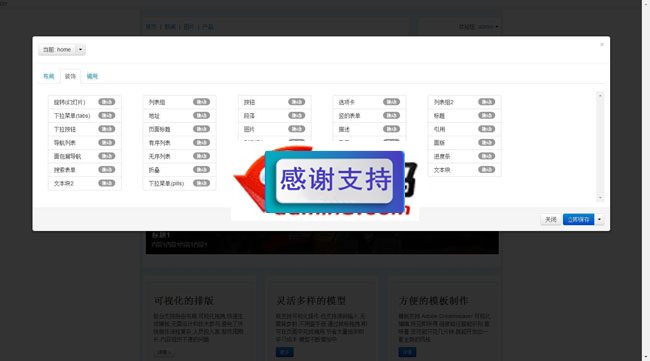The image size is (650, 361).
Task: Click the badge in the 段落 row
Action: coord(296,116)
